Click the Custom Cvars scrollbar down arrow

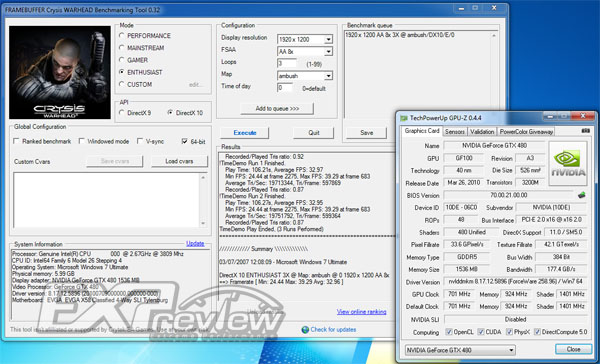pyautogui.click(x=203, y=224)
